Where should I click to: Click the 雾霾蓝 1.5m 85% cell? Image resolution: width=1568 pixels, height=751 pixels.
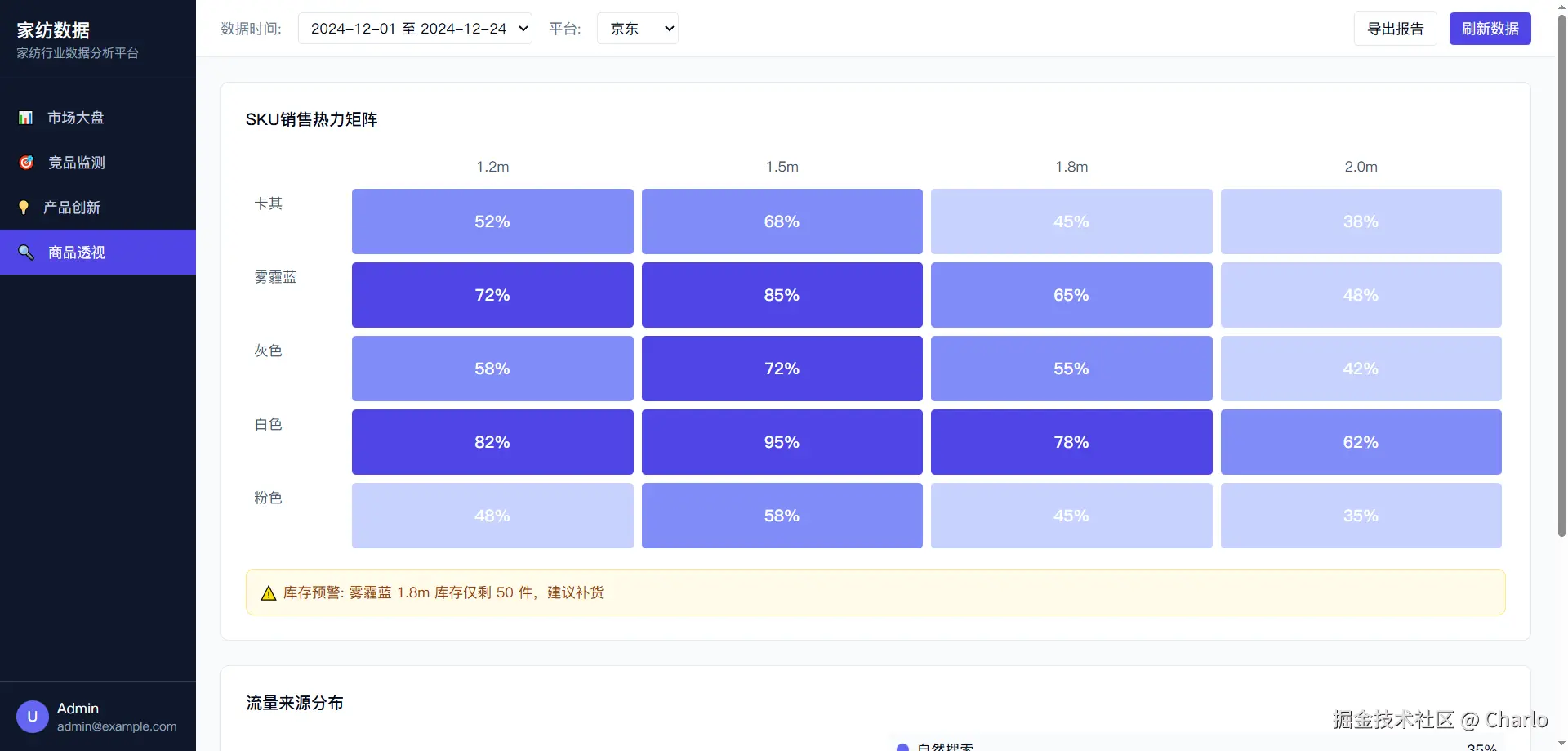click(782, 295)
